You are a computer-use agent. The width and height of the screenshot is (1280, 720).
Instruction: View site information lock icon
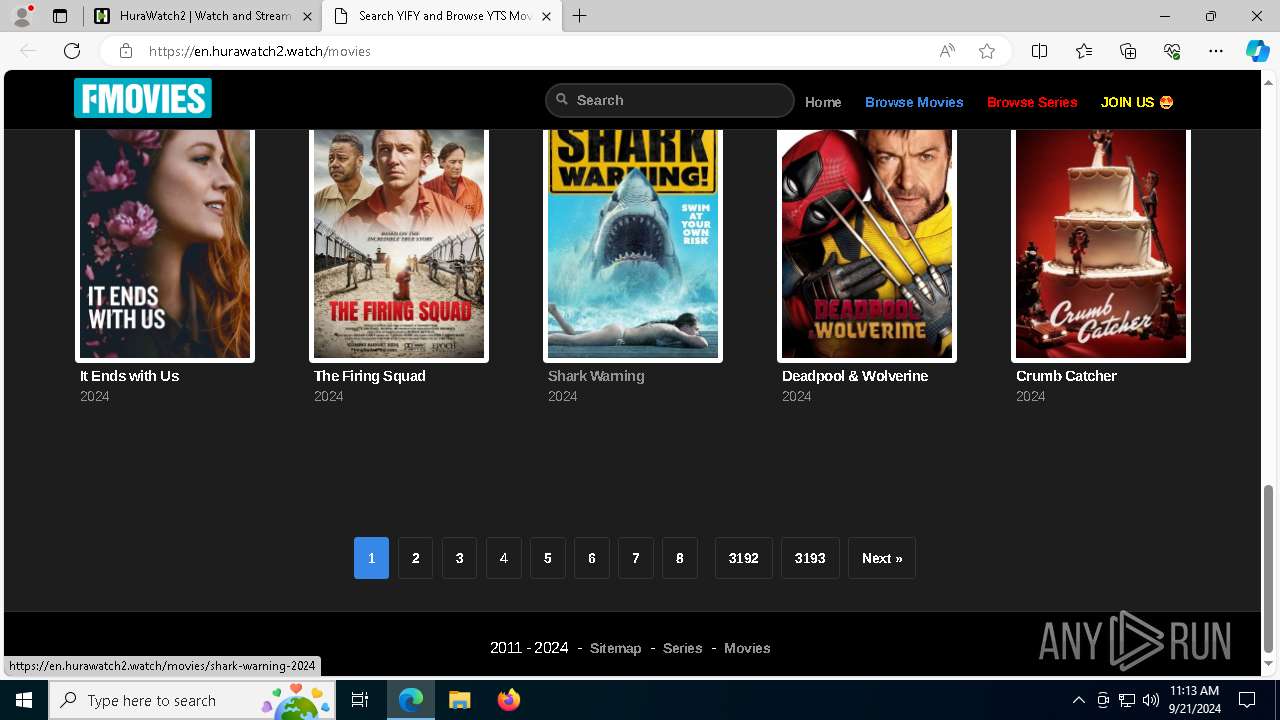pos(125,51)
